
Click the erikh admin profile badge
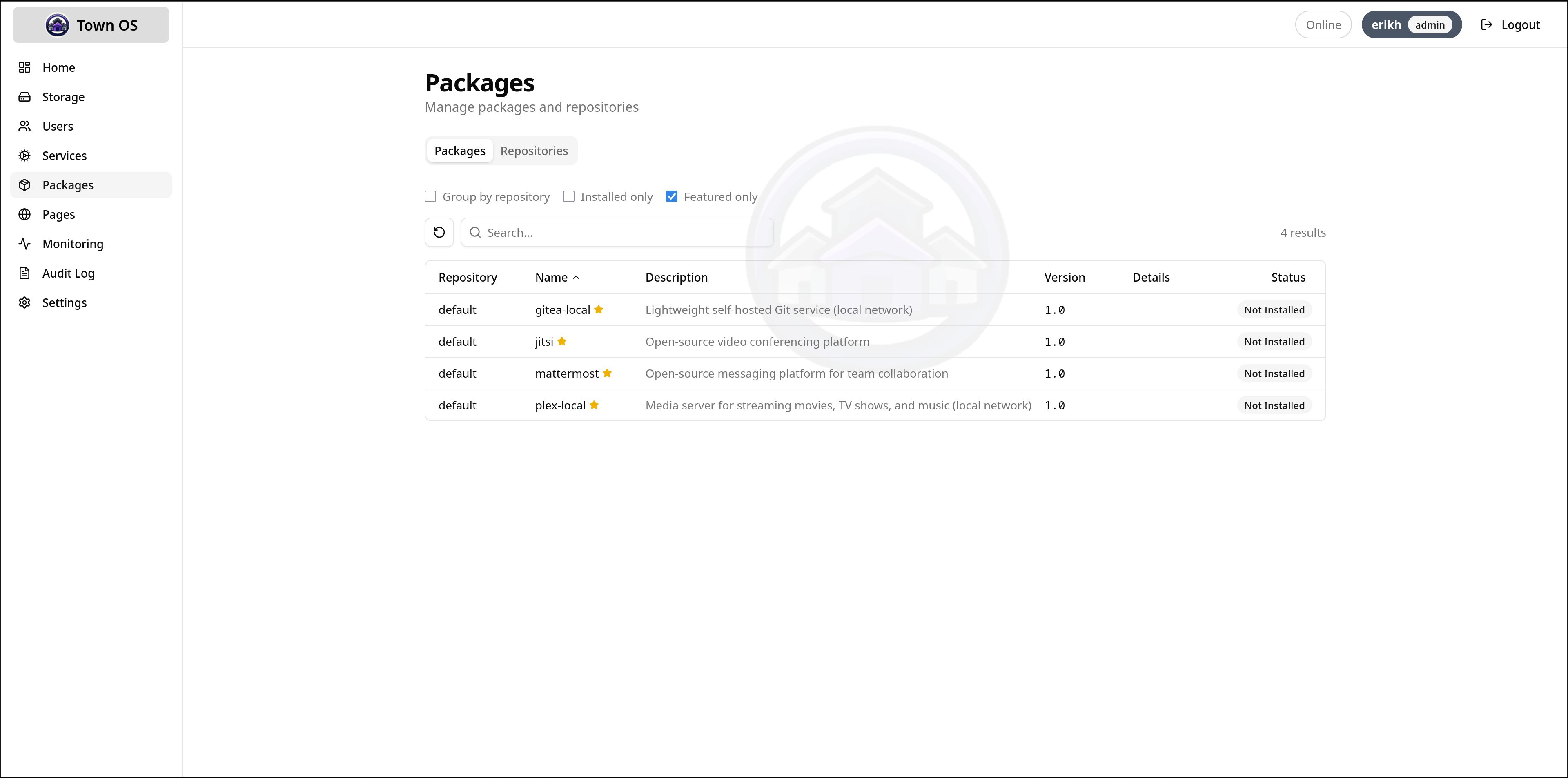pos(1412,24)
